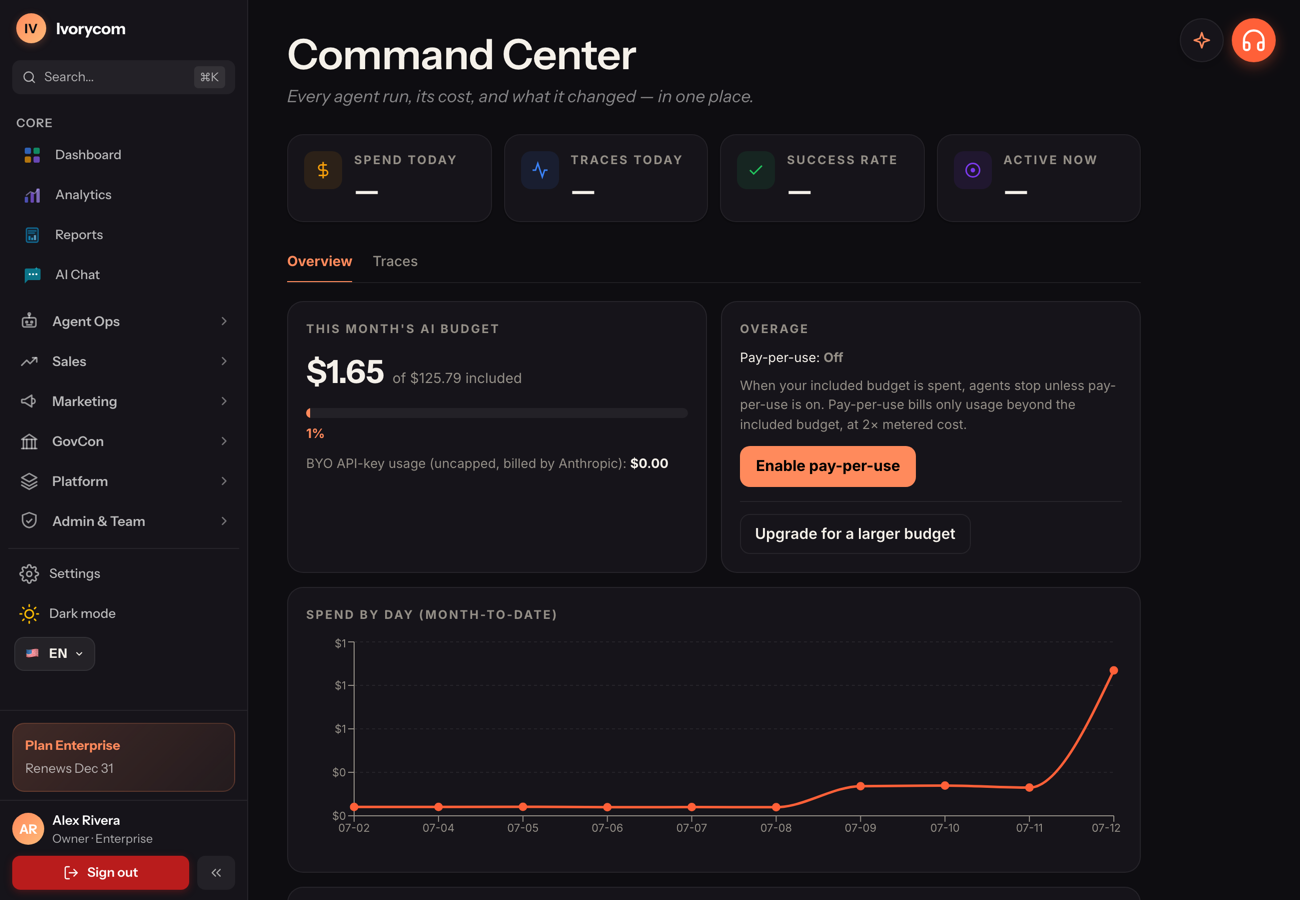Open the Dashboard grid icon
The height and width of the screenshot is (900, 1300).
pyautogui.click(x=32, y=155)
